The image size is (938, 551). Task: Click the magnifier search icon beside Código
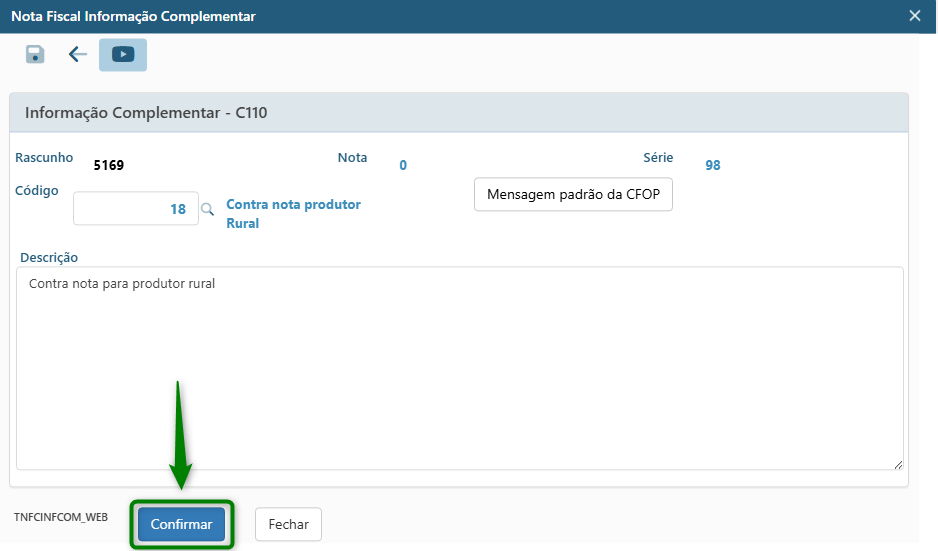click(x=208, y=210)
